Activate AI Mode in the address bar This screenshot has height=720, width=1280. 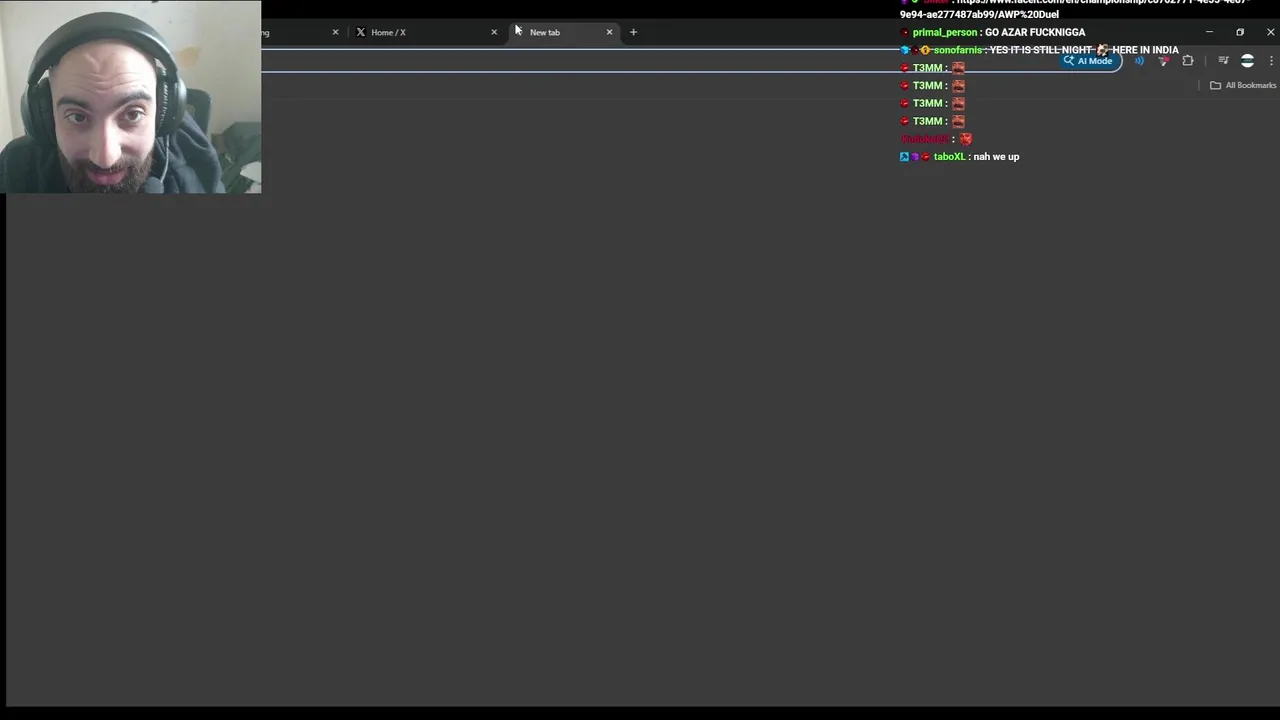(1088, 61)
